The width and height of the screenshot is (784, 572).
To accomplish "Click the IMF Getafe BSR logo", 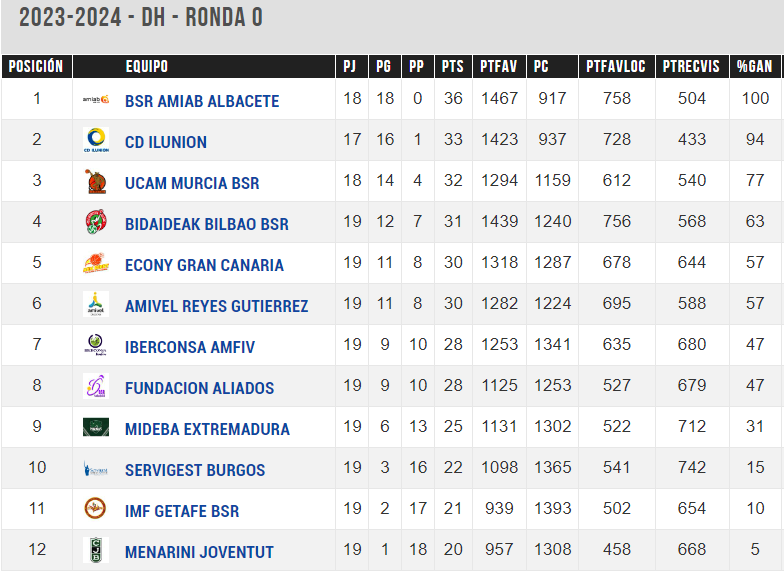I will pos(95,509).
